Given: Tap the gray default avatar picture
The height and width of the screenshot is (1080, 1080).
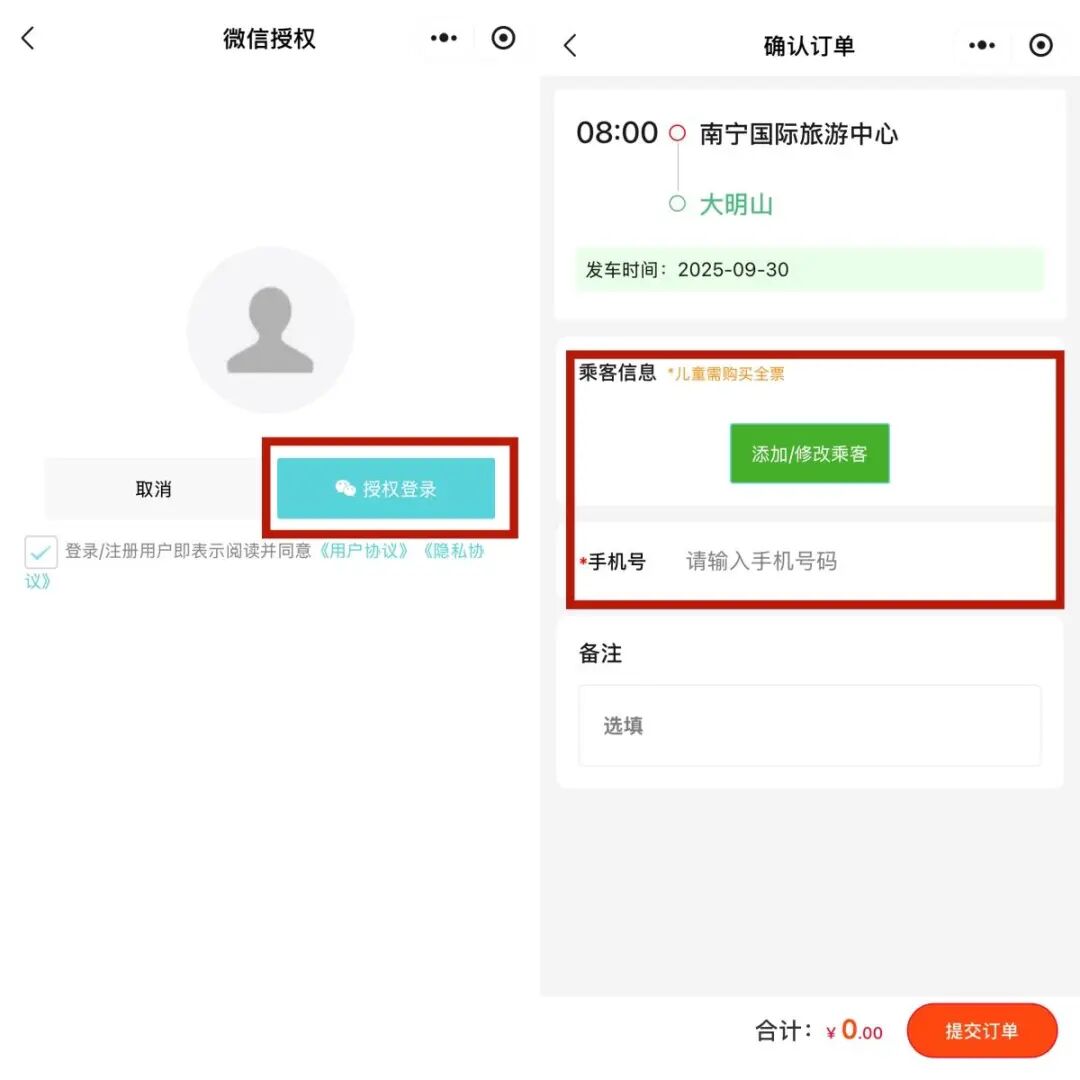Looking at the screenshot, I should pos(270,330).
